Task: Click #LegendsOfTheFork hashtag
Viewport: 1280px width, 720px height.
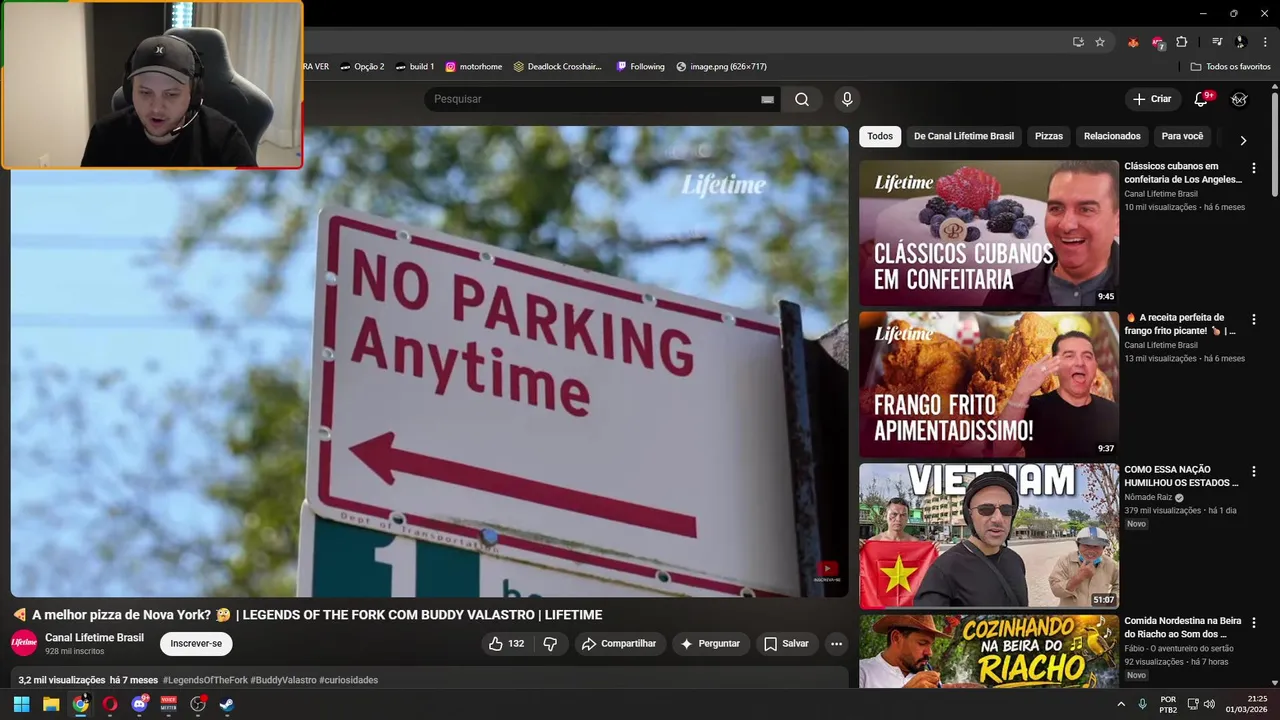Action: (x=205, y=680)
